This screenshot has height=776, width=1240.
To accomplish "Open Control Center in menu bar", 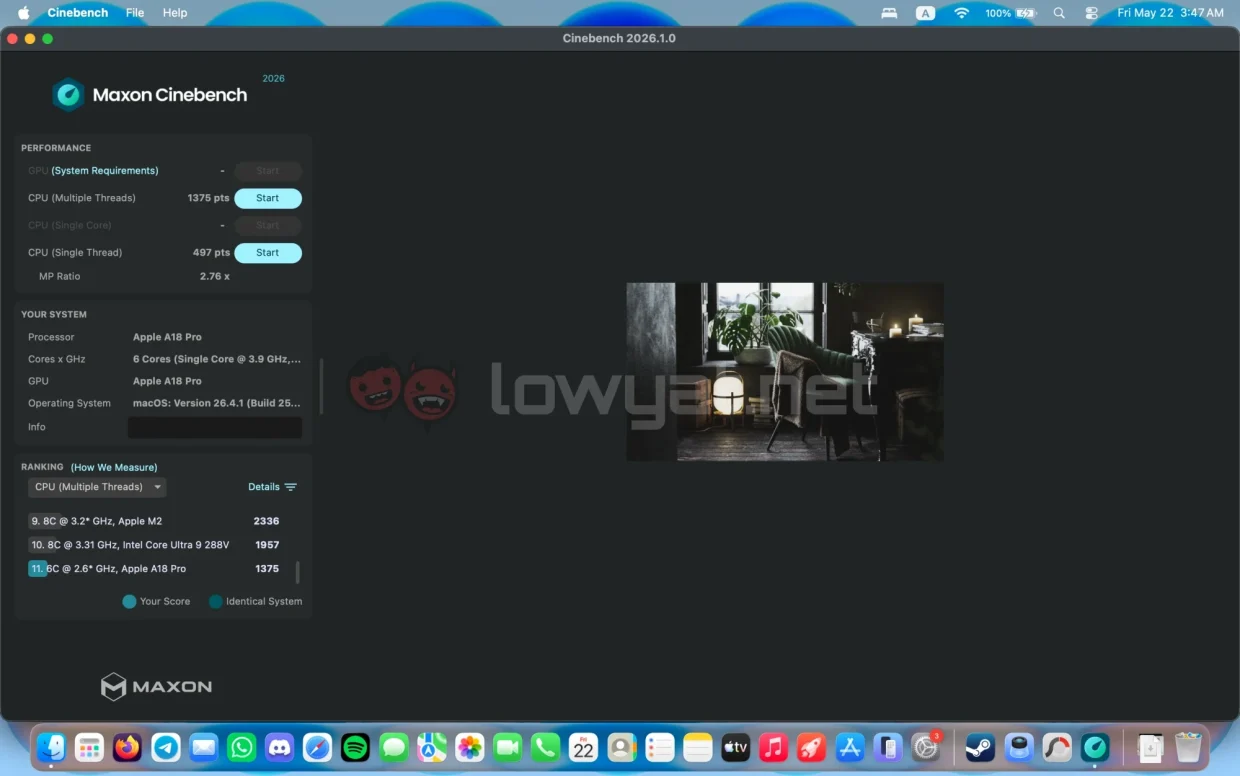I will pyautogui.click(x=1091, y=13).
